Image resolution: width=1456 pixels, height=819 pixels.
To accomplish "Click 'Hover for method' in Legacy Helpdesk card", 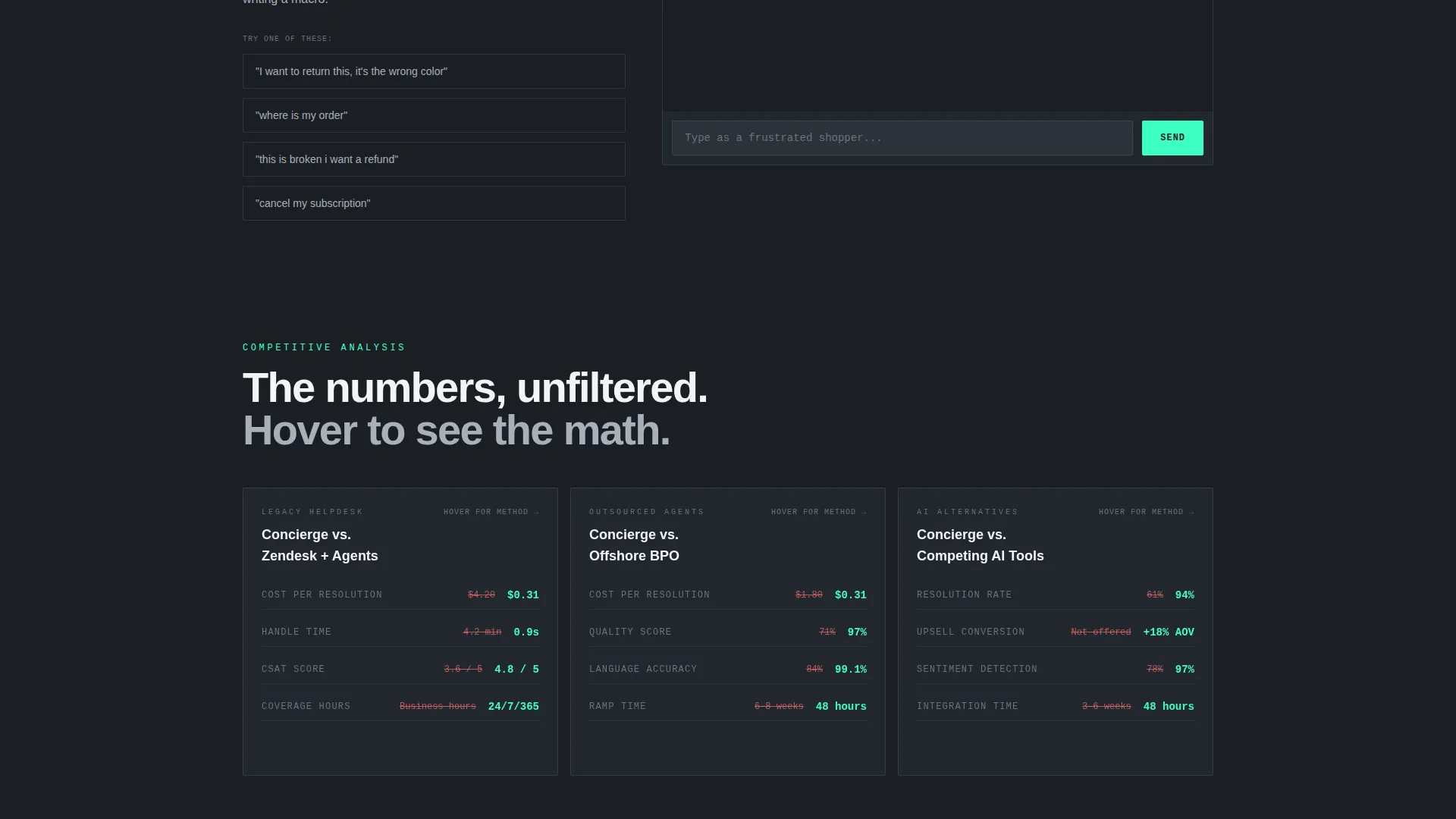I will coord(491,512).
